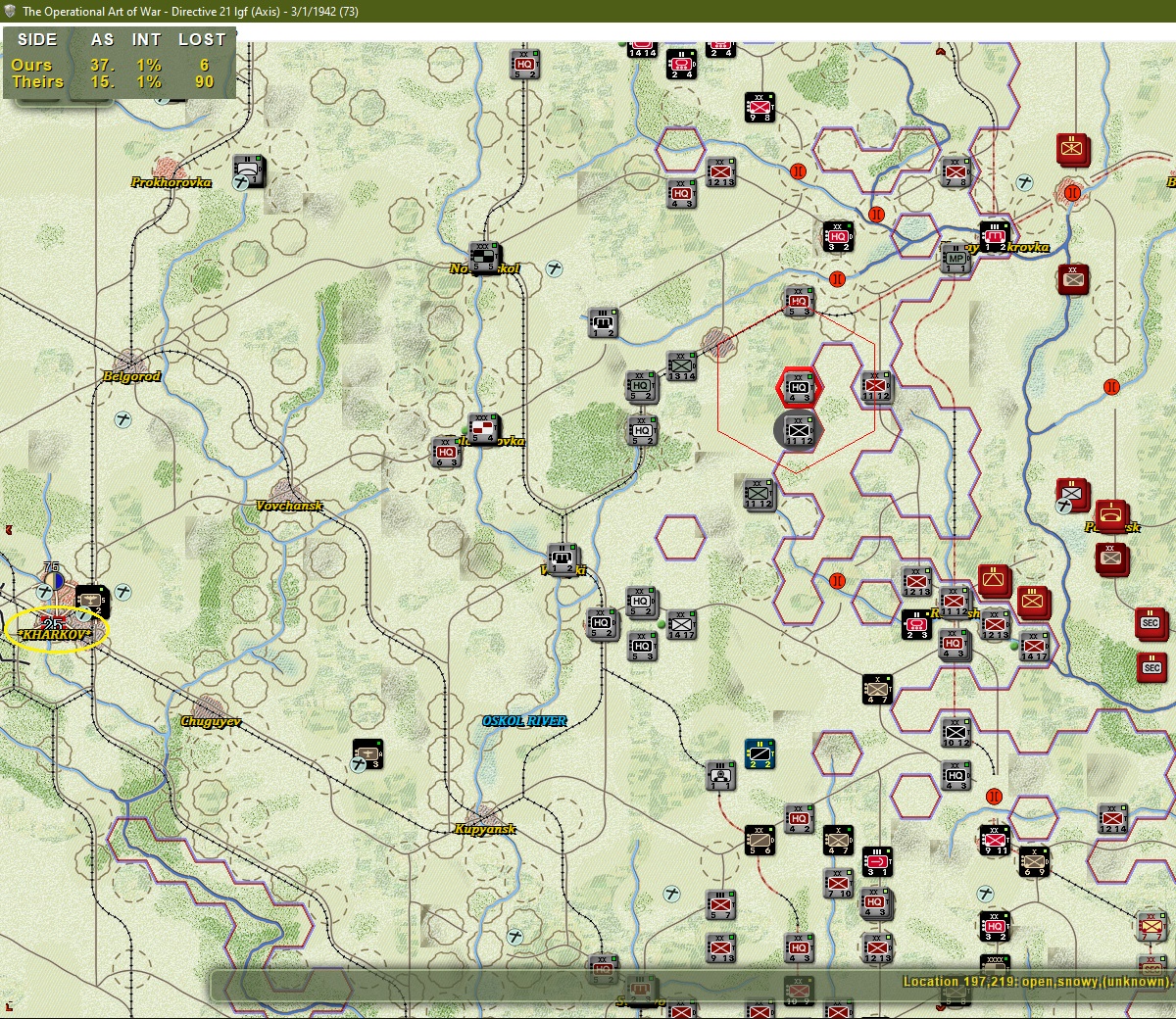Select the MP unit counter
The width and height of the screenshot is (1176, 1019).
pyautogui.click(x=955, y=258)
